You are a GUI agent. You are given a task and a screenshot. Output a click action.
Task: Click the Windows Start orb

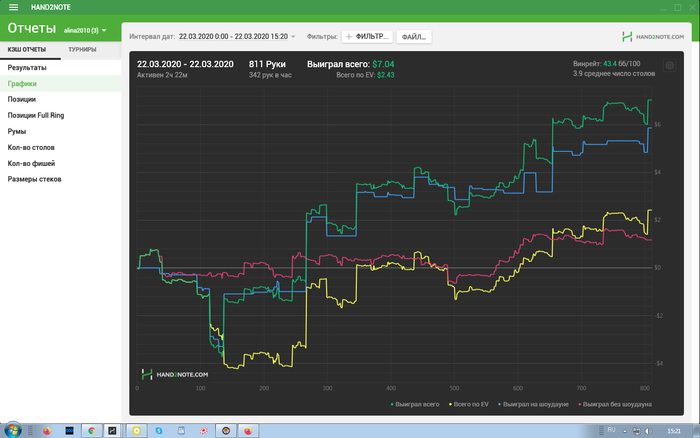12,430
